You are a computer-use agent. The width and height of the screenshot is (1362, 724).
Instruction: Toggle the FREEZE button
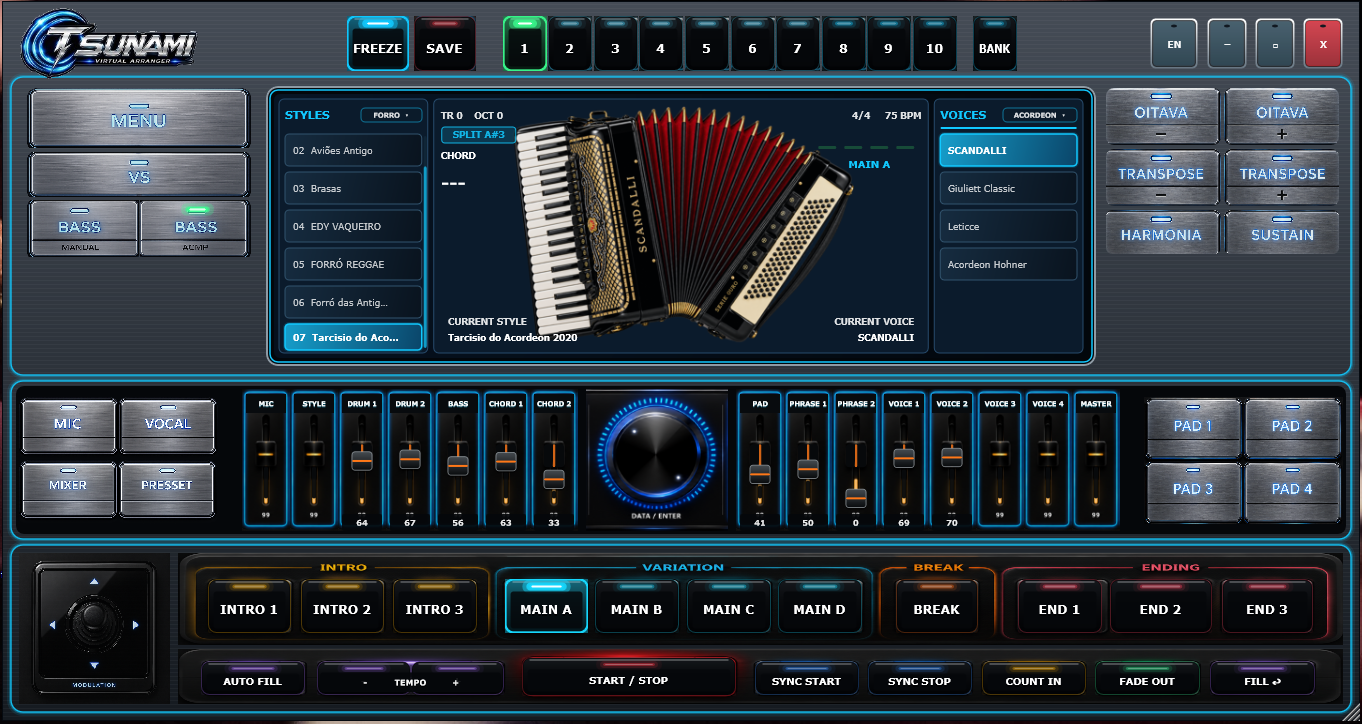pyautogui.click(x=378, y=44)
